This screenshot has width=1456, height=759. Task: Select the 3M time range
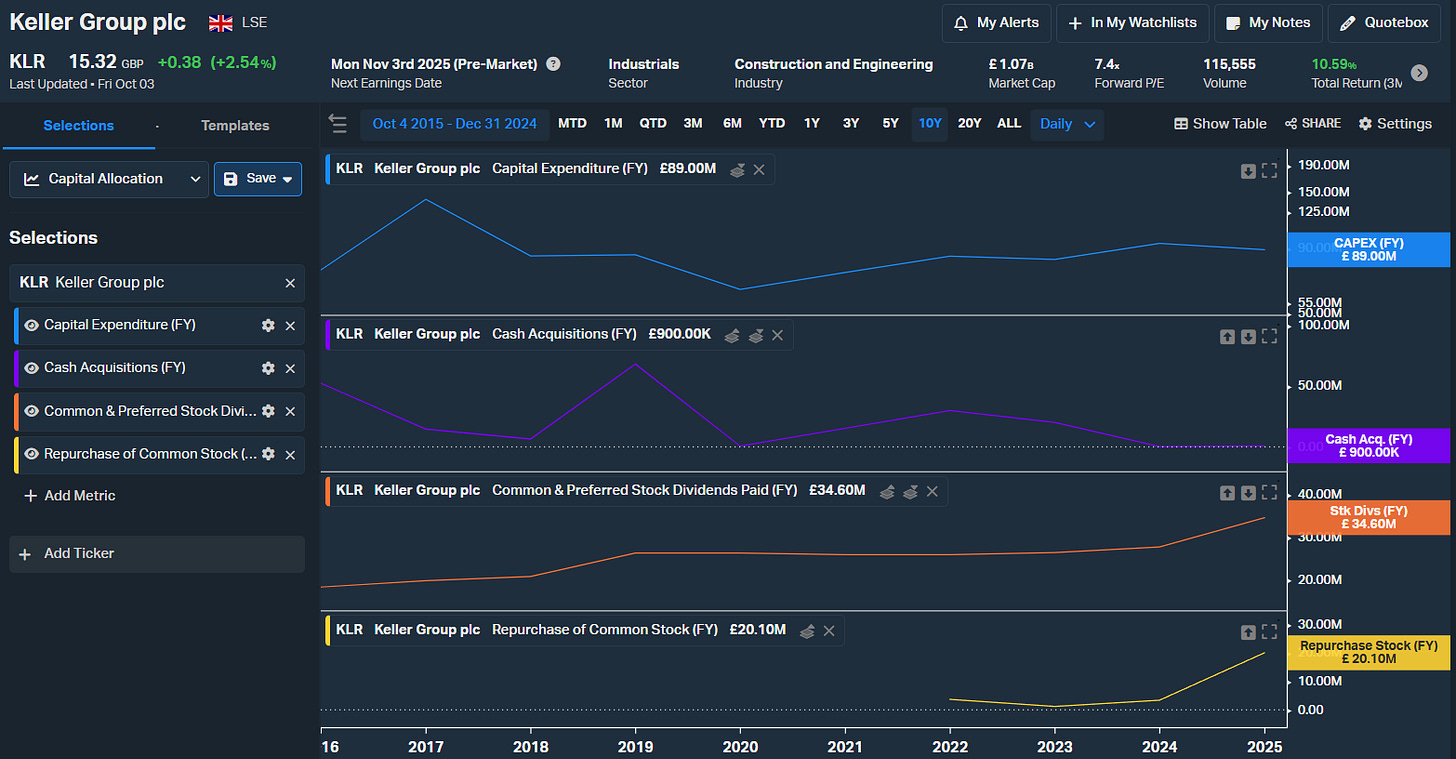click(x=692, y=124)
